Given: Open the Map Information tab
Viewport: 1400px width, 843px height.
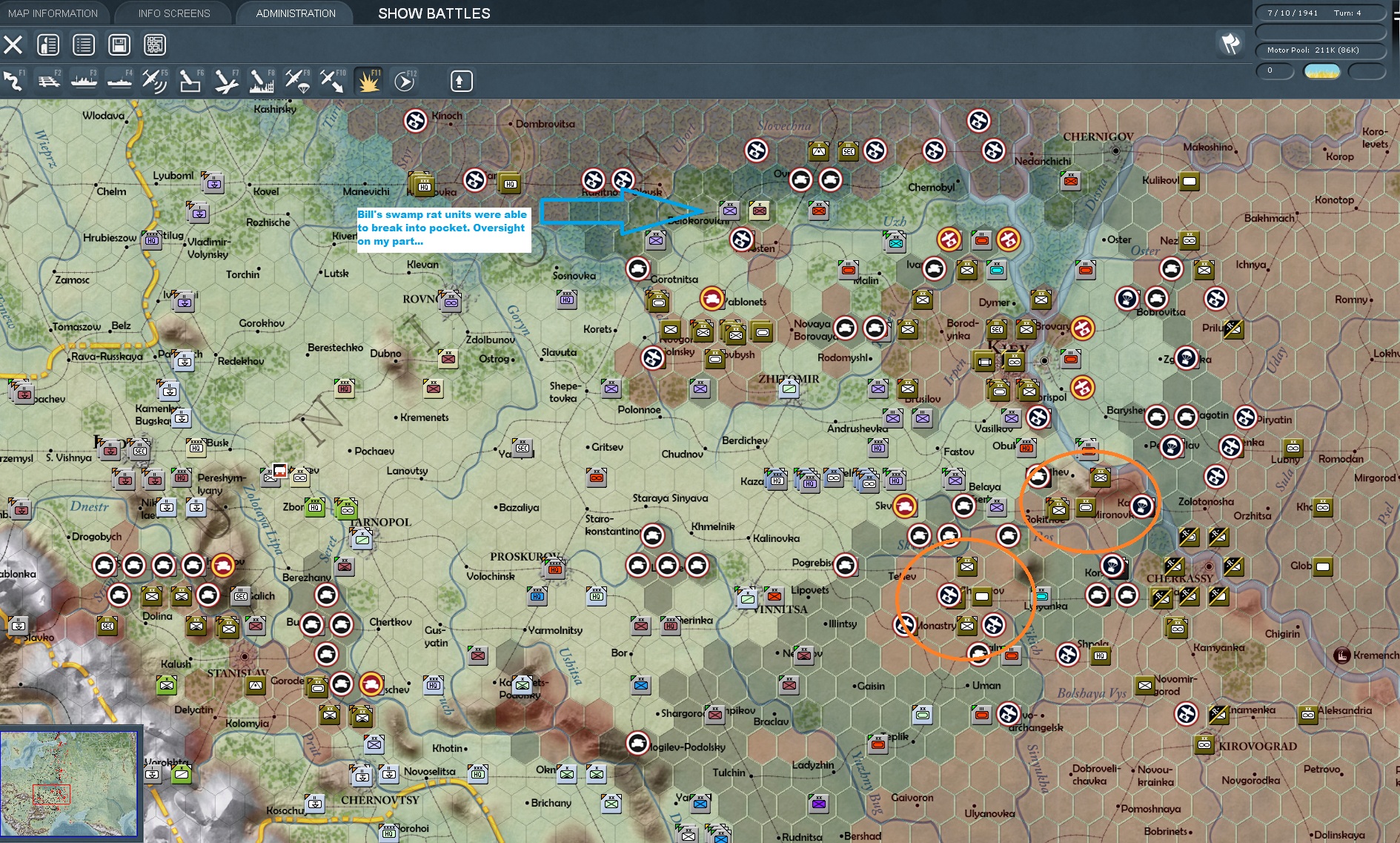Looking at the screenshot, I should (x=53, y=13).
